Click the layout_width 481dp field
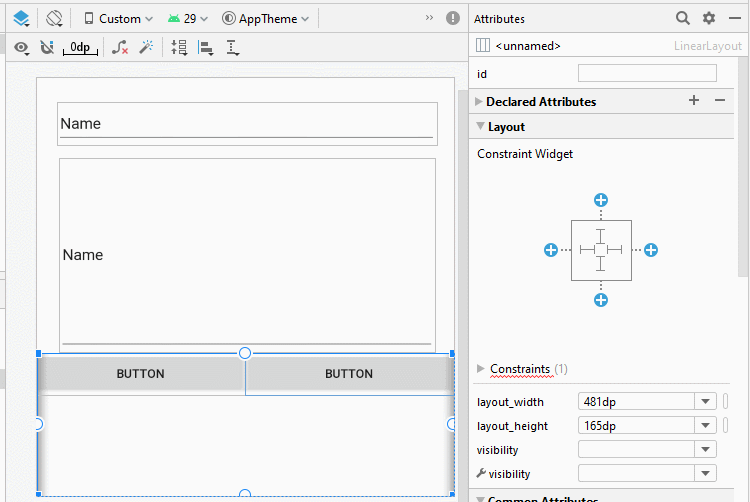Screen dimensions: 750x502 636,402
